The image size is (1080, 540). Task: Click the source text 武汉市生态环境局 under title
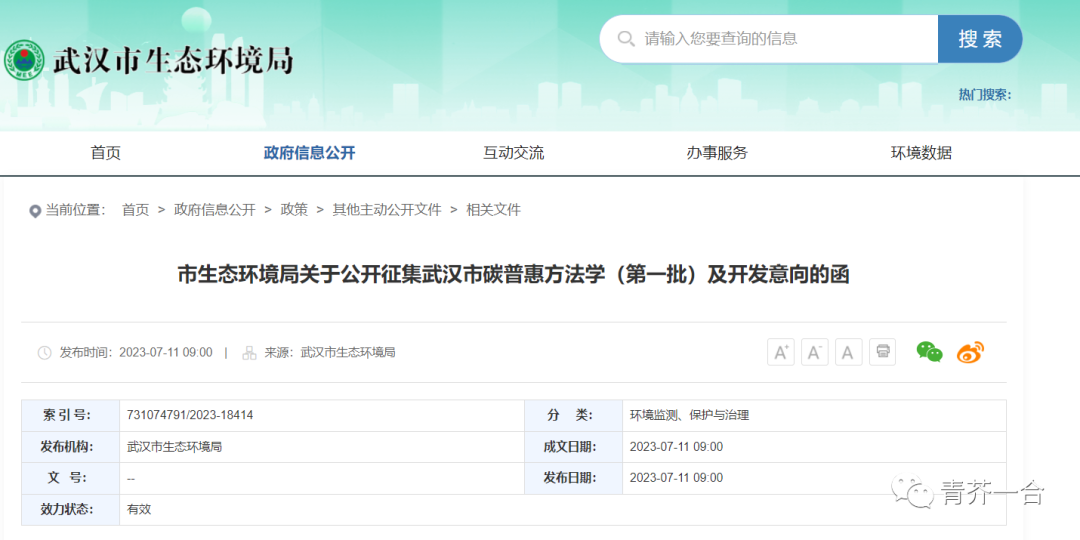pos(348,353)
